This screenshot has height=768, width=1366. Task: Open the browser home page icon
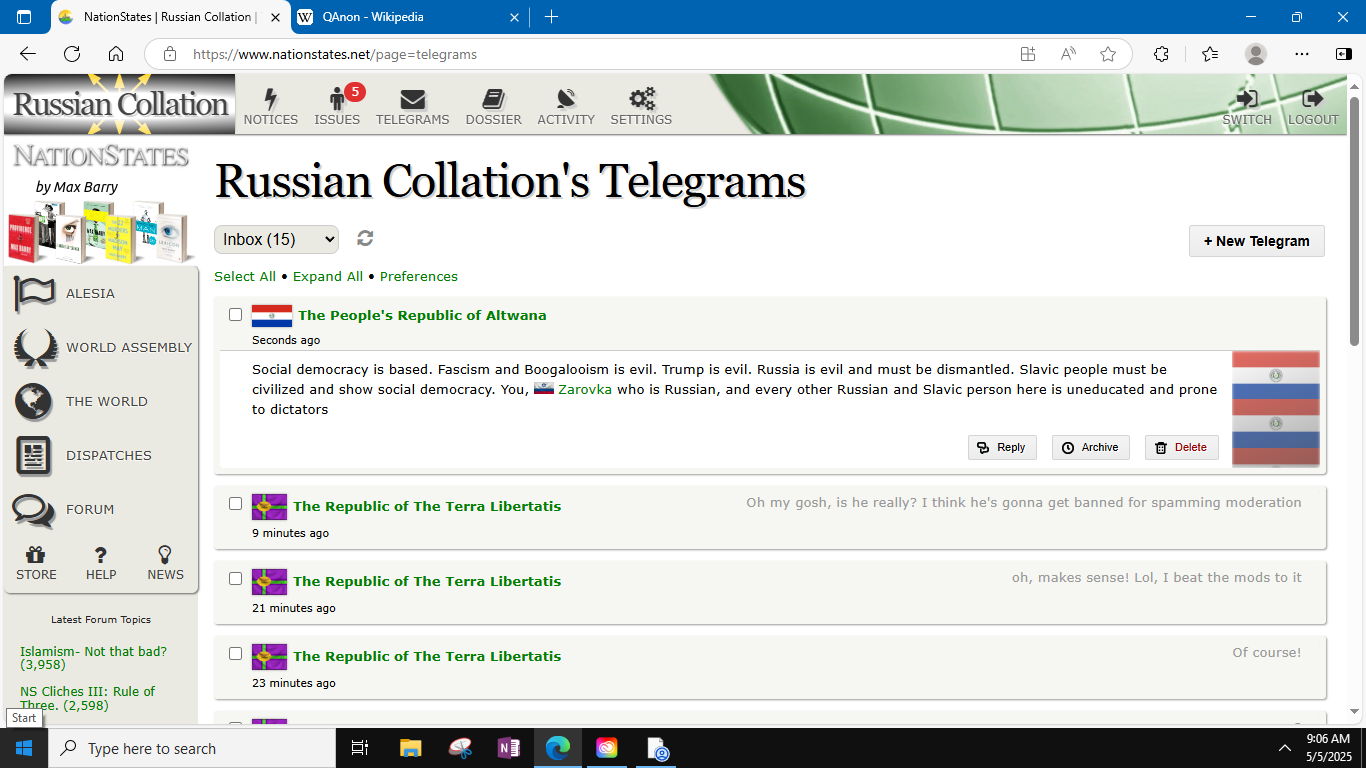[116, 54]
